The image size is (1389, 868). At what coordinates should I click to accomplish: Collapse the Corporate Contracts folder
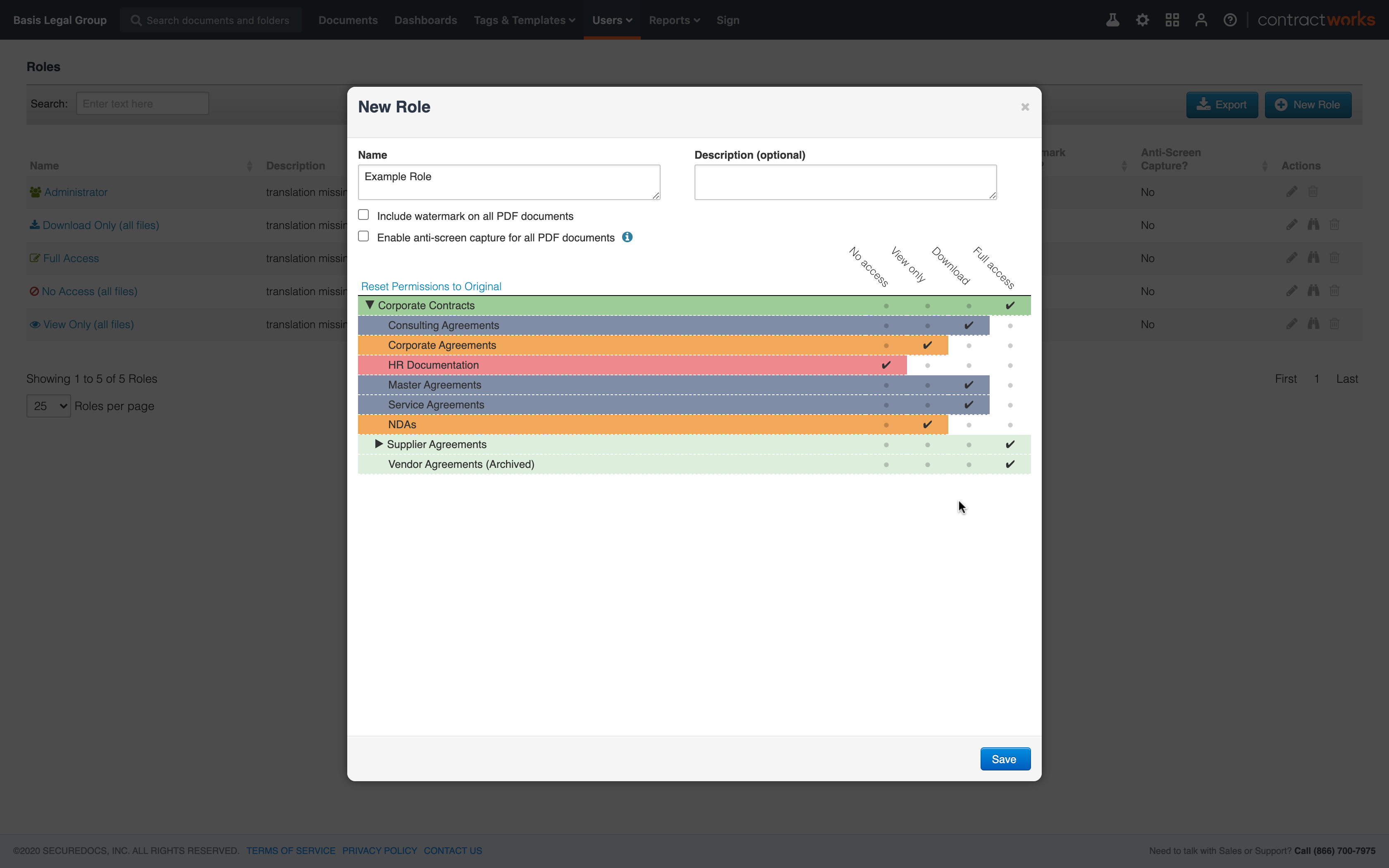coord(370,305)
